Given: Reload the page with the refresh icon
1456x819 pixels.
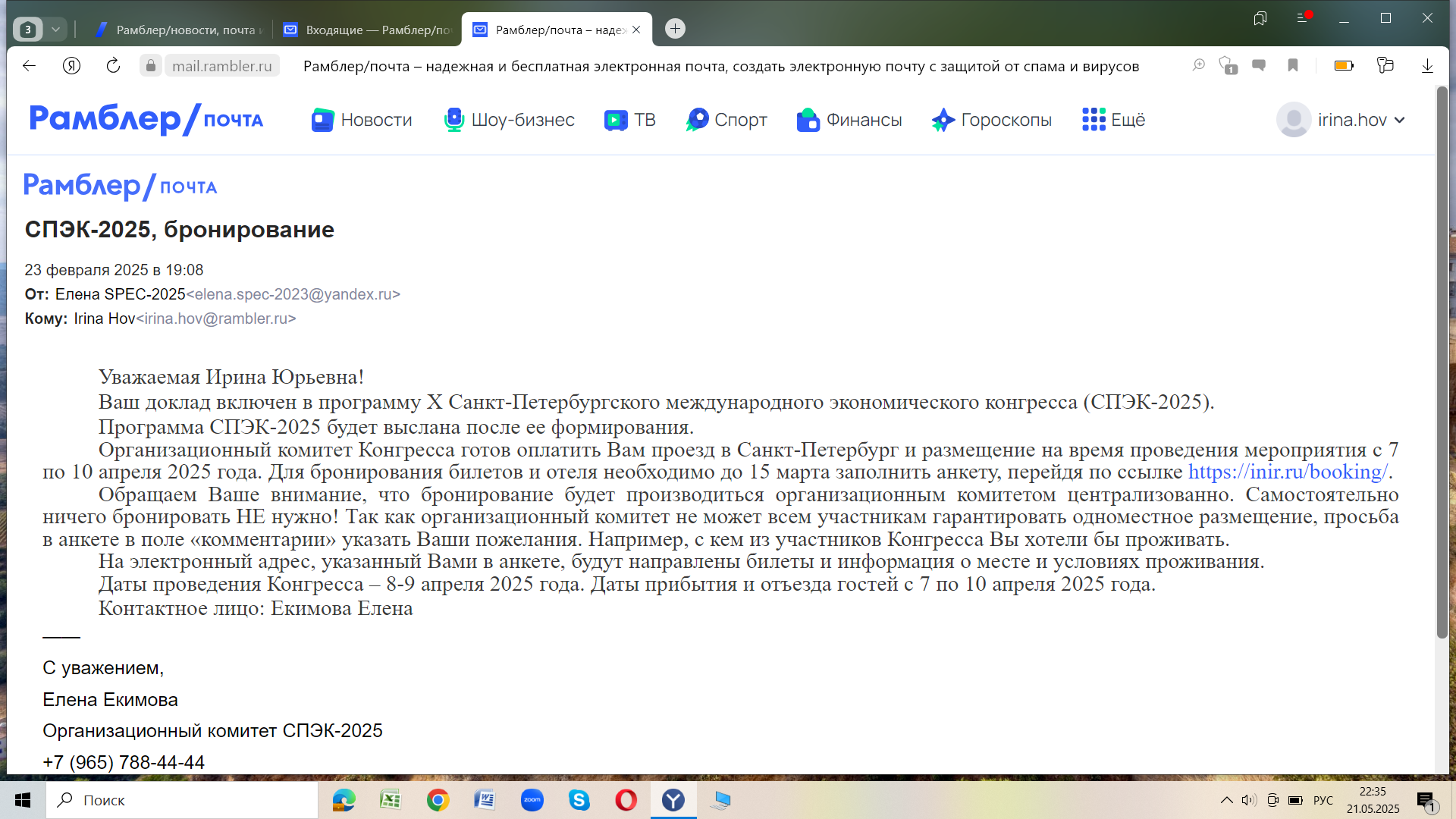Looking at the screenshot, I should [x=113, y=66].
